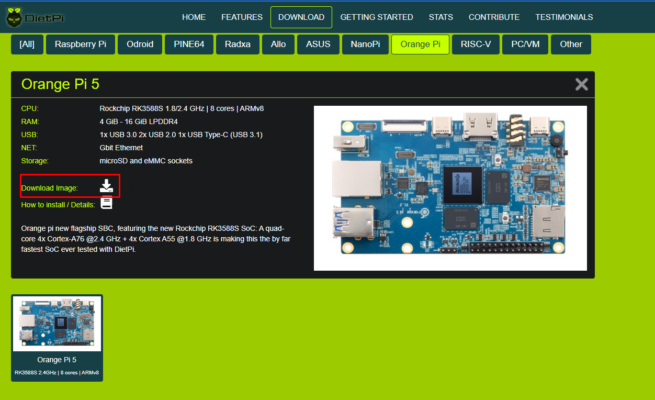Open the GETTING STARTED page

tap(376, 17)
